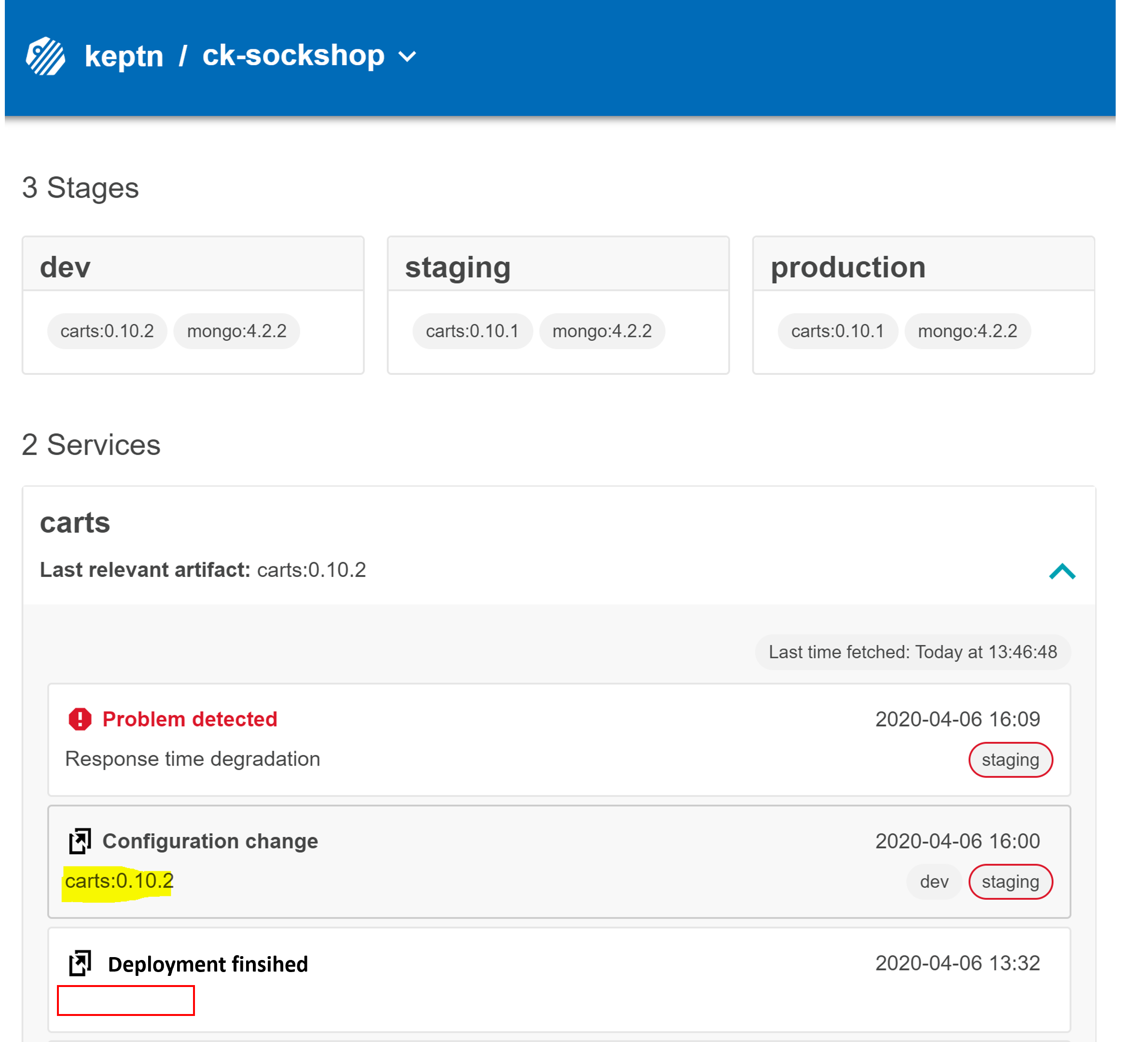Image resolution: width=1148 pixels, height=1042 pixels.
Task: Toggle the dev badge on Configuration change
Action: click(x=933, y=881)
